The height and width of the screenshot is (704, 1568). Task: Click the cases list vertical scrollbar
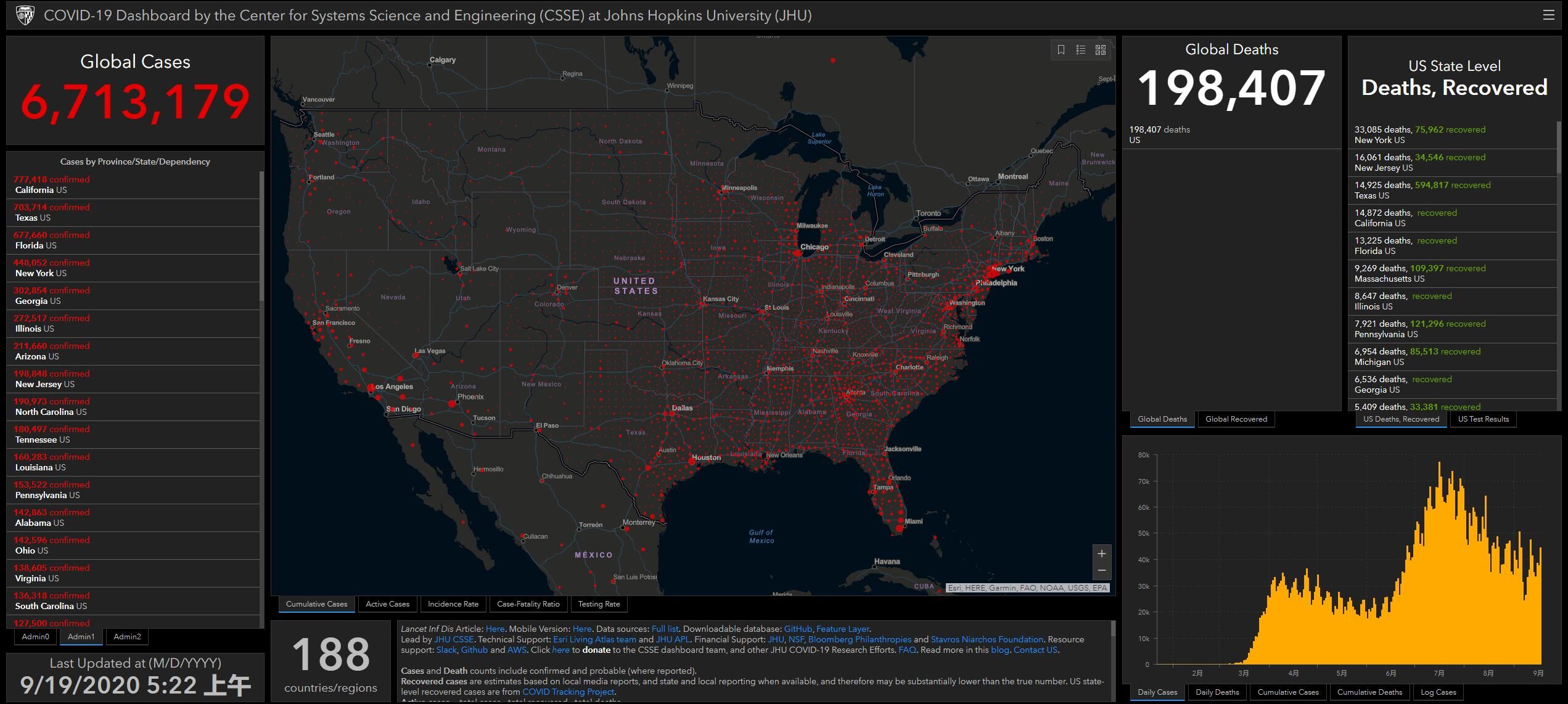[261, 237]
